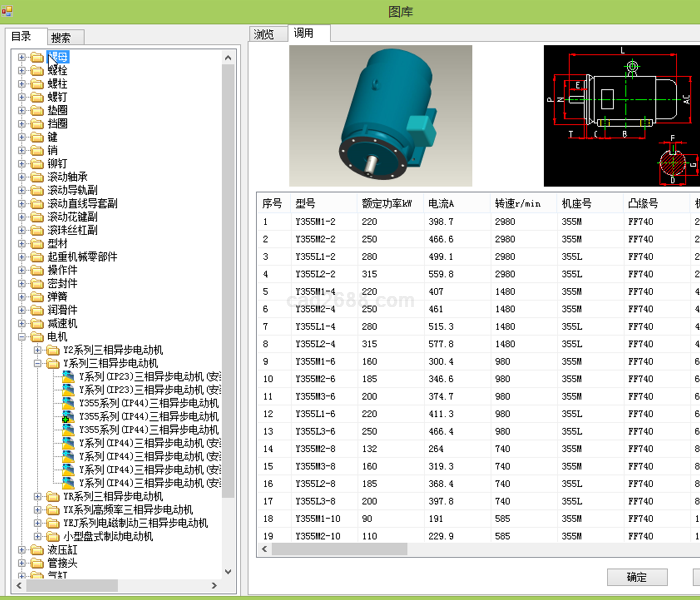Click the 额定功率kW column header
700x600 pixels.
pos(387,203)
